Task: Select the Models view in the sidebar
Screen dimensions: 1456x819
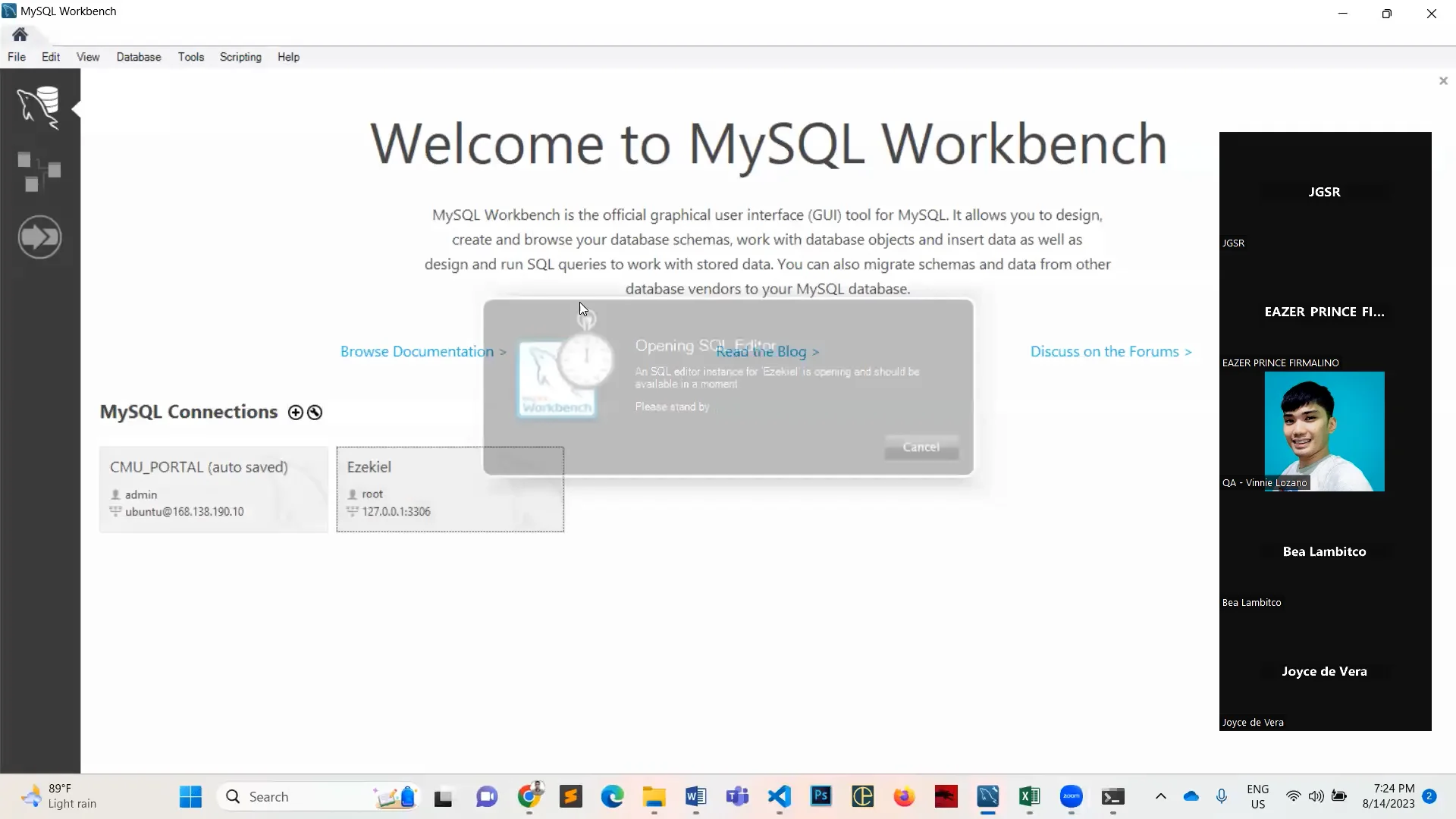Action: point(39,171)
